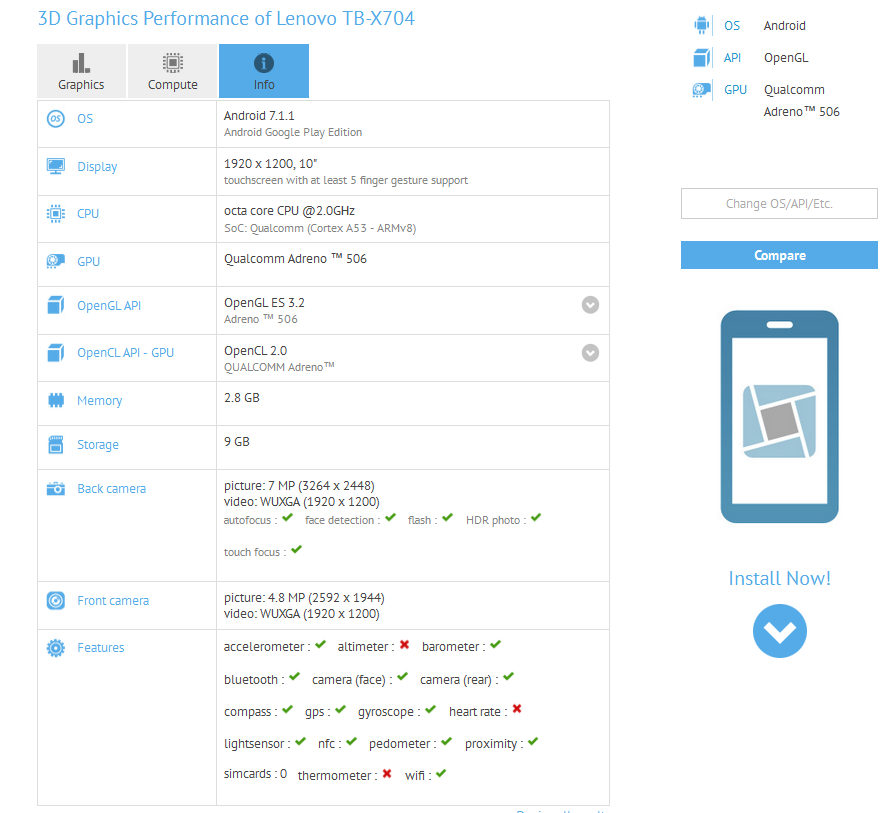The height and width of the screenshot is (813, 887).
Task: Click the Storage label
Action: pos(98,445)
